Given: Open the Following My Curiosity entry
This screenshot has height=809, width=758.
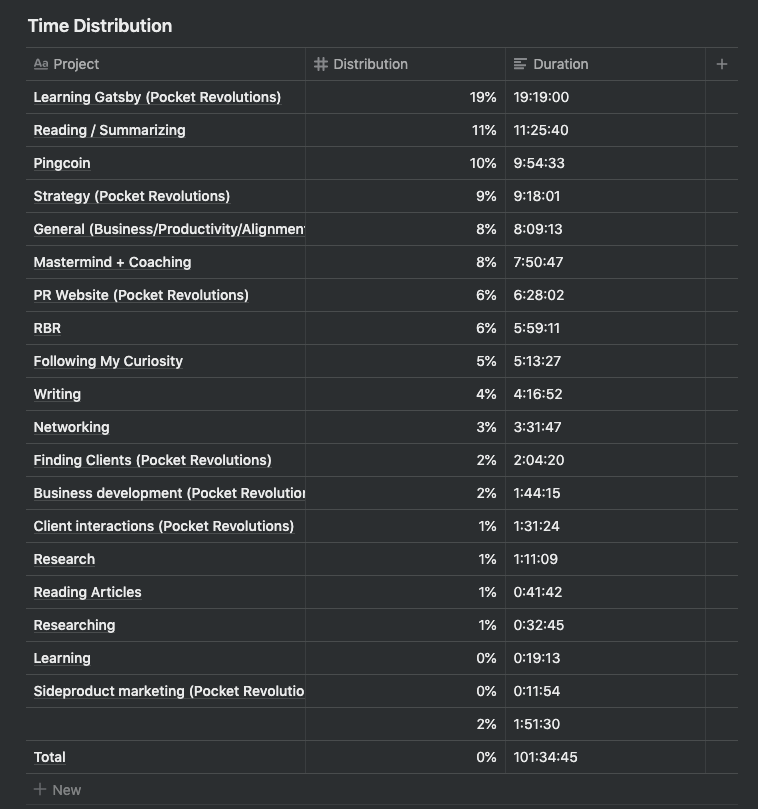Looking at the screenshot, I should tap(108, 361).
